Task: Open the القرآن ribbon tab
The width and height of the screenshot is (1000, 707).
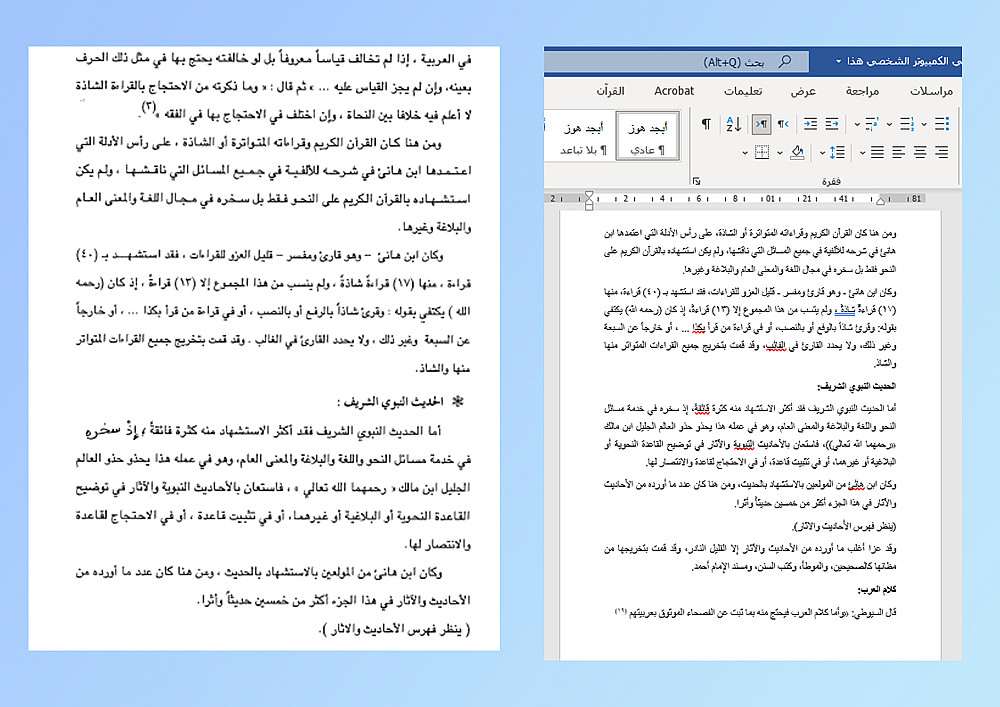Action: click(610, 91)
